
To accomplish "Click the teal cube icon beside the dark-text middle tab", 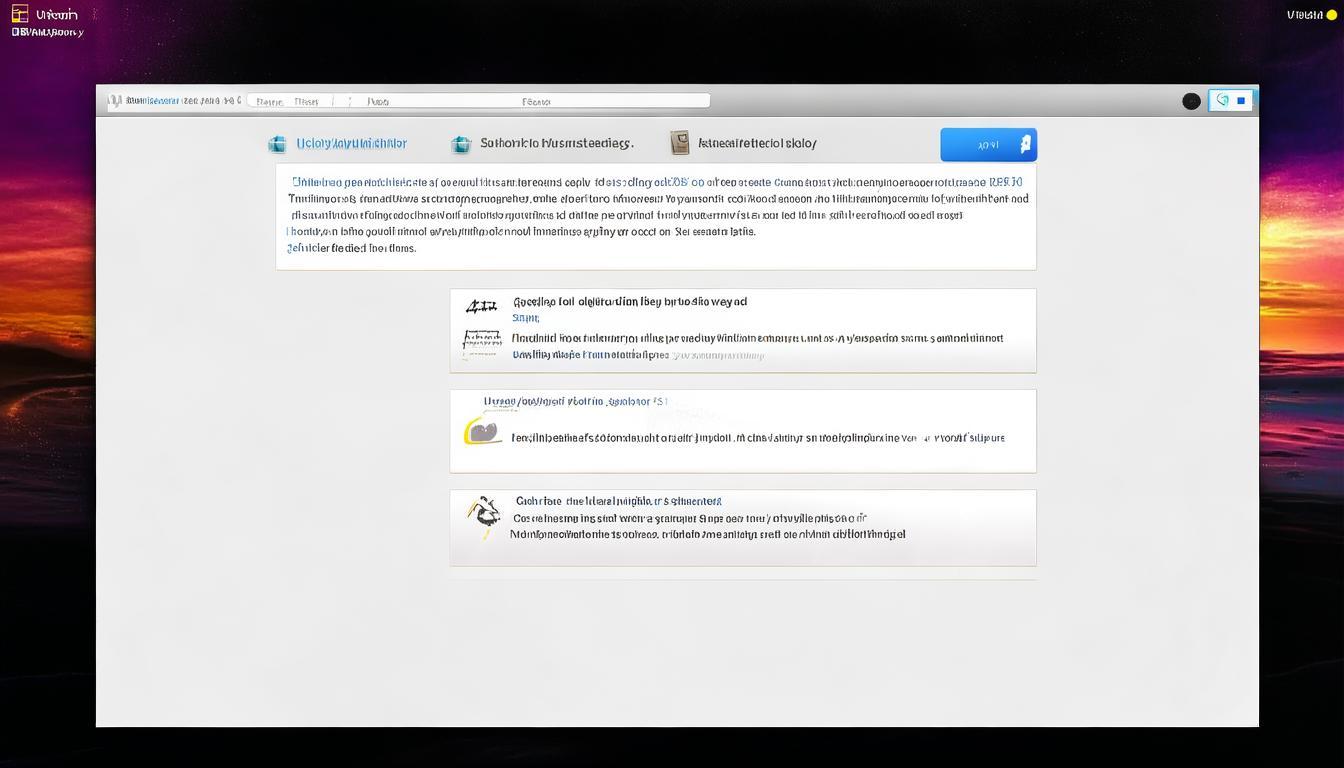I will coord(461,144).
